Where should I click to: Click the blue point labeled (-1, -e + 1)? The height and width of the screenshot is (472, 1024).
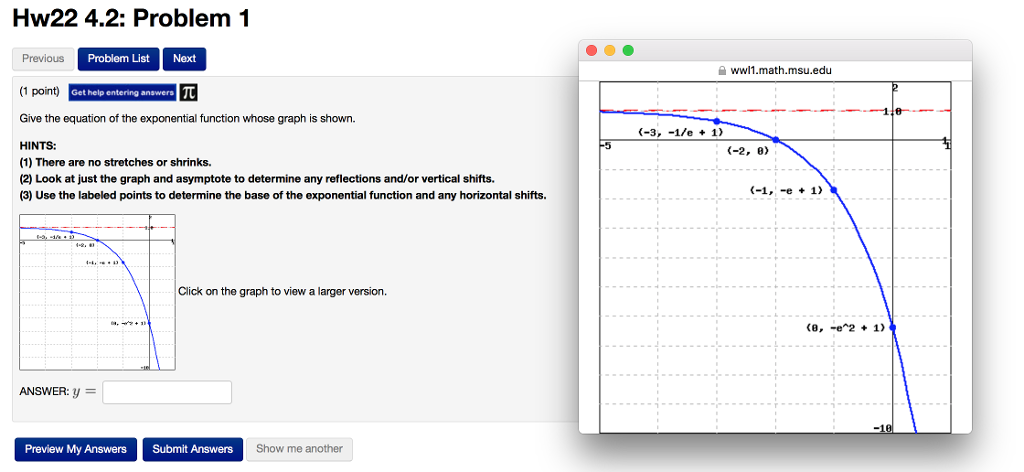point(834,189)
